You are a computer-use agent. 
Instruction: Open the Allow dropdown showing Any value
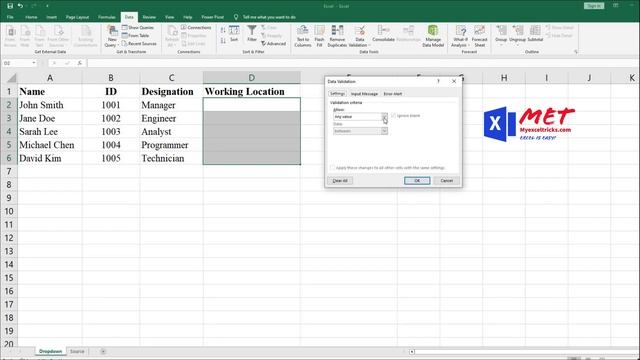point(384,116)
